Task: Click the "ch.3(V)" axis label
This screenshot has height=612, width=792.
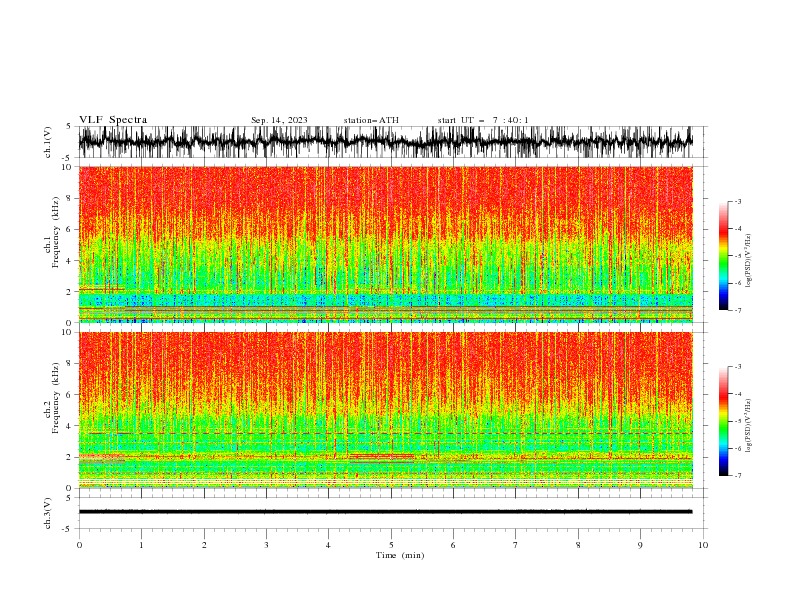Action: 48,513
